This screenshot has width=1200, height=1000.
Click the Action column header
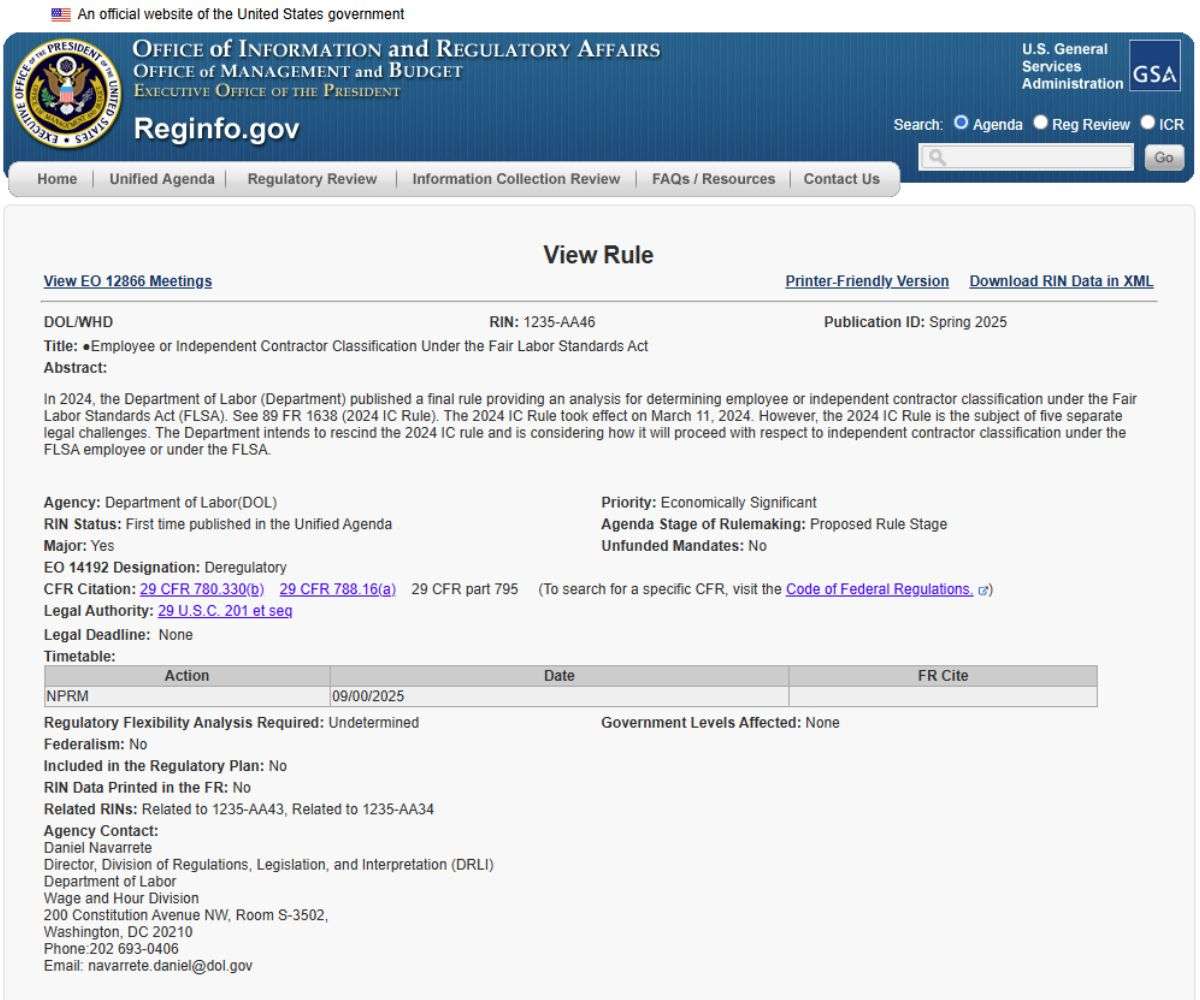pos(187,676)
